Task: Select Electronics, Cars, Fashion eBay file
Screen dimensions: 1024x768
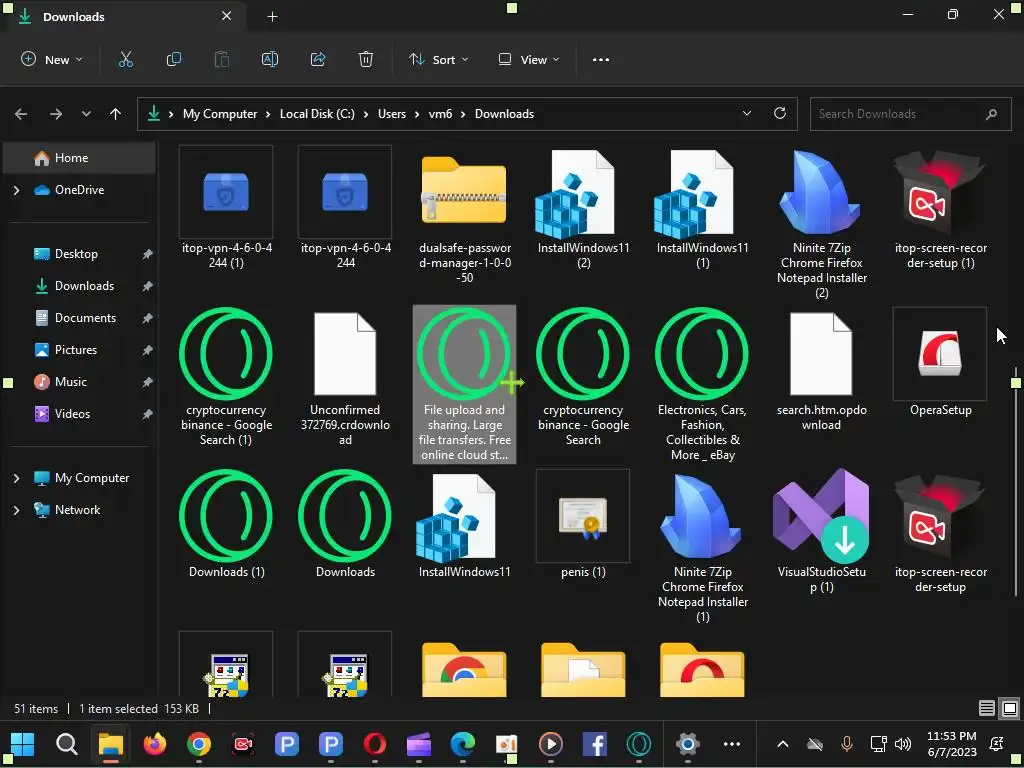Action: click(x=702, y=385)
